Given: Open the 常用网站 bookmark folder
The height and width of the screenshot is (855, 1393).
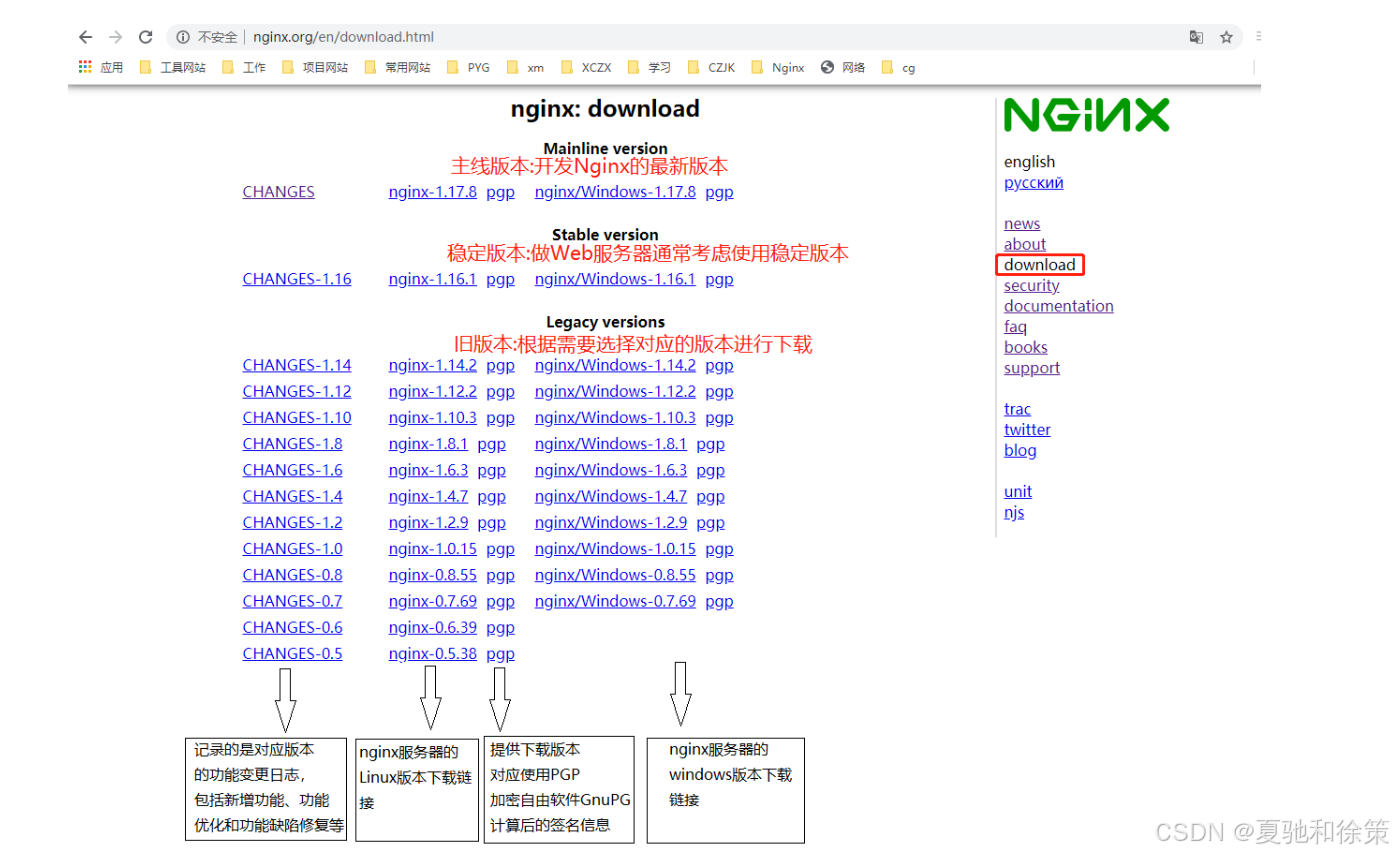Looking at the screenshot, I should coord(397,68).
